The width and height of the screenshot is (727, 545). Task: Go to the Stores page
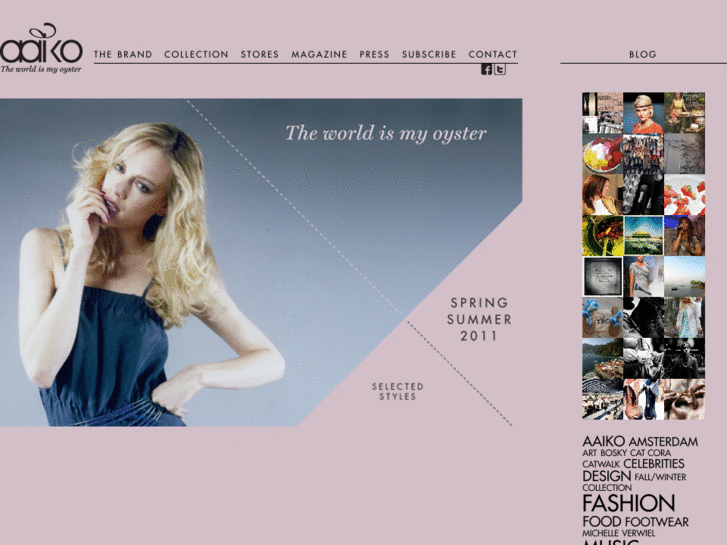(x=260, y=54)
